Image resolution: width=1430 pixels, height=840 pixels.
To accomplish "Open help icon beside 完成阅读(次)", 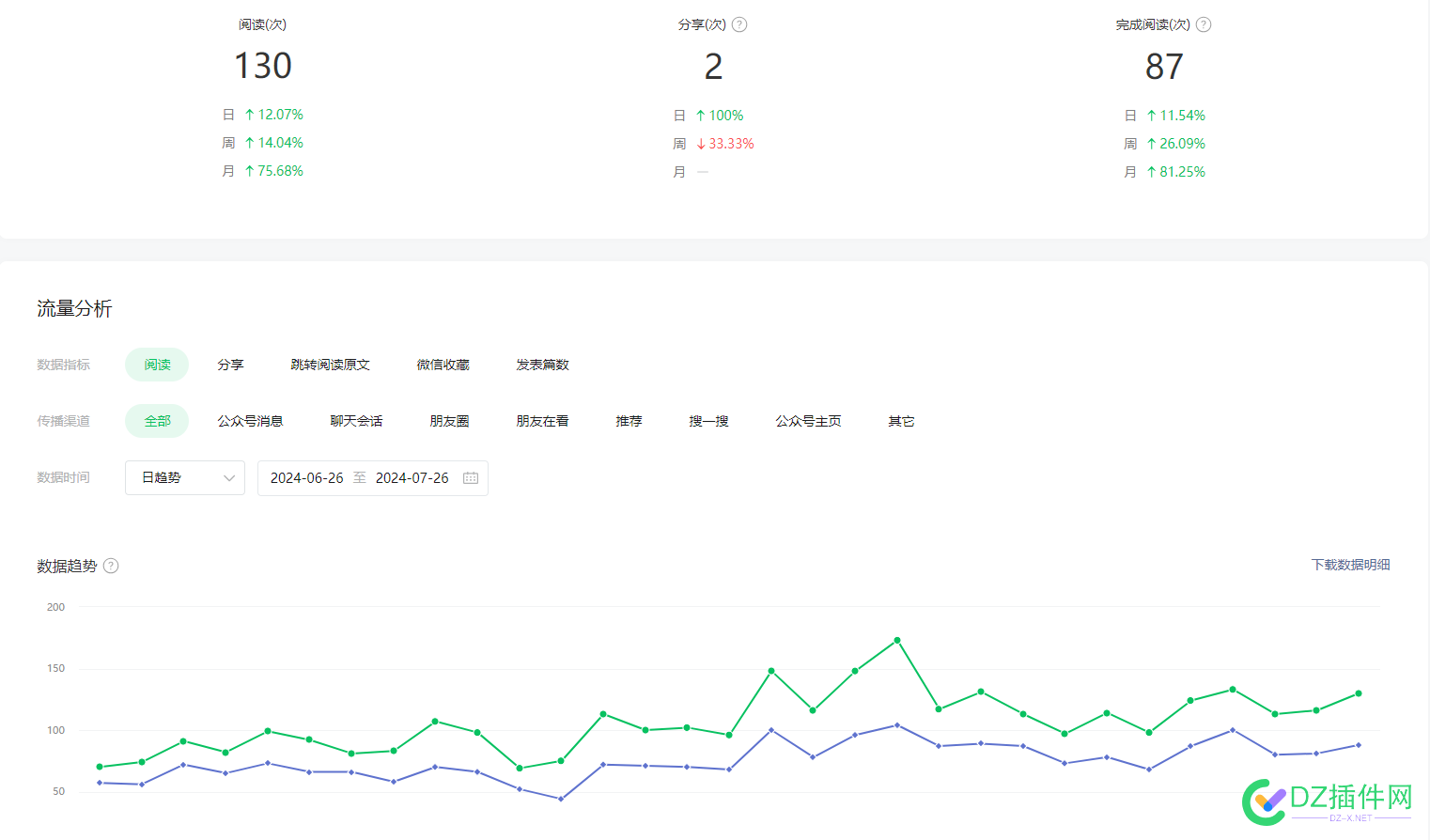I will 1204,24.
